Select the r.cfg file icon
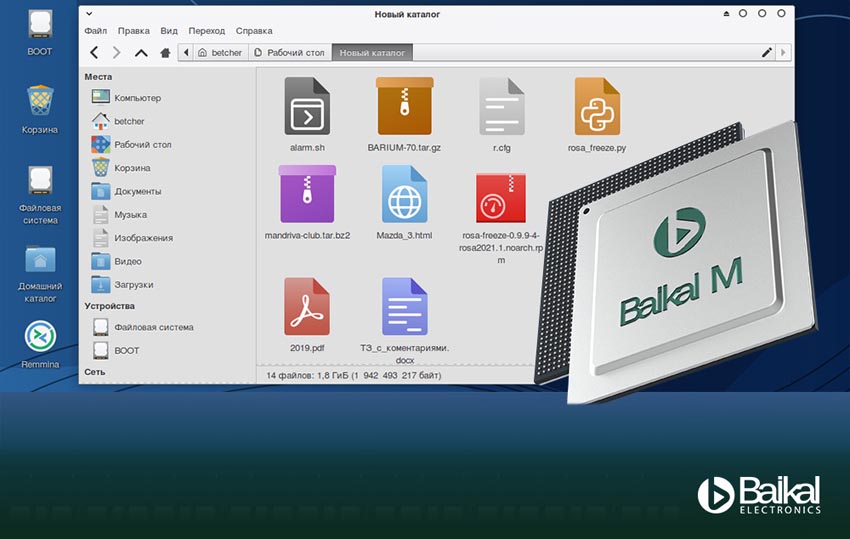Viewport: 850px width, 539px height. [x=501, y=107]
